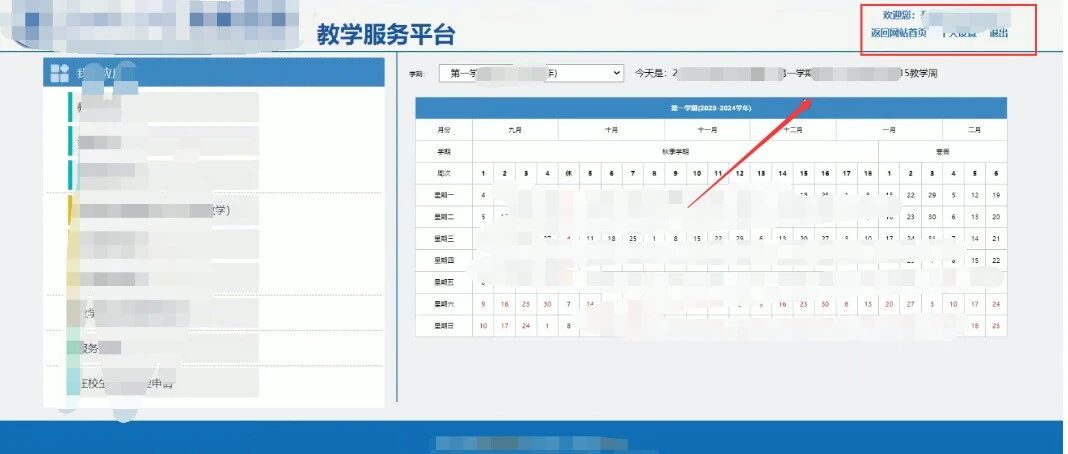The width and height of the screenshot is (1068, 454).
Task: Click the four-square apps icon in the left panel header
Action: pos(60,73)
